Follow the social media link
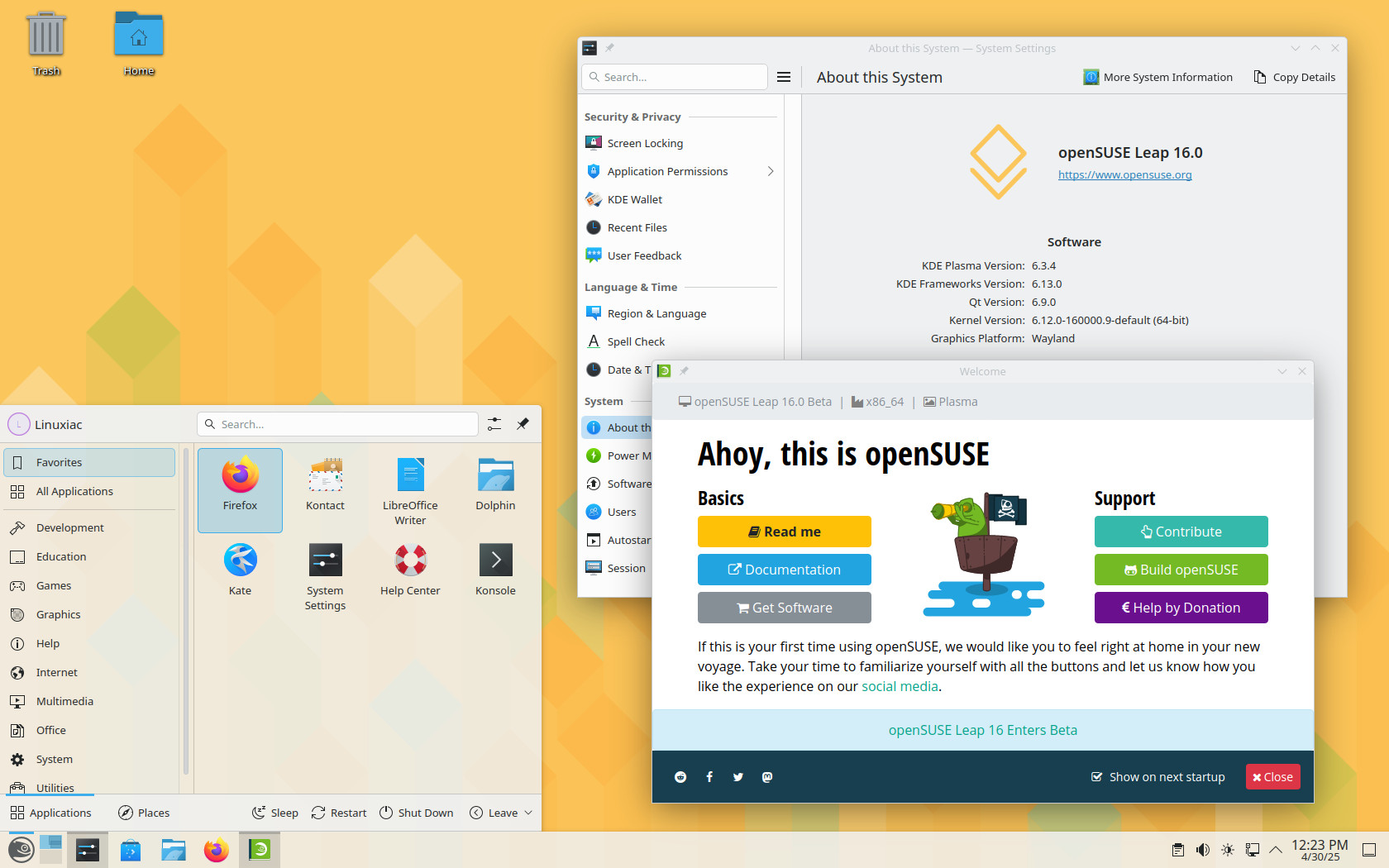Image resolution: width=1389 pixels, height=868 pixels. [x=900, y=686]
